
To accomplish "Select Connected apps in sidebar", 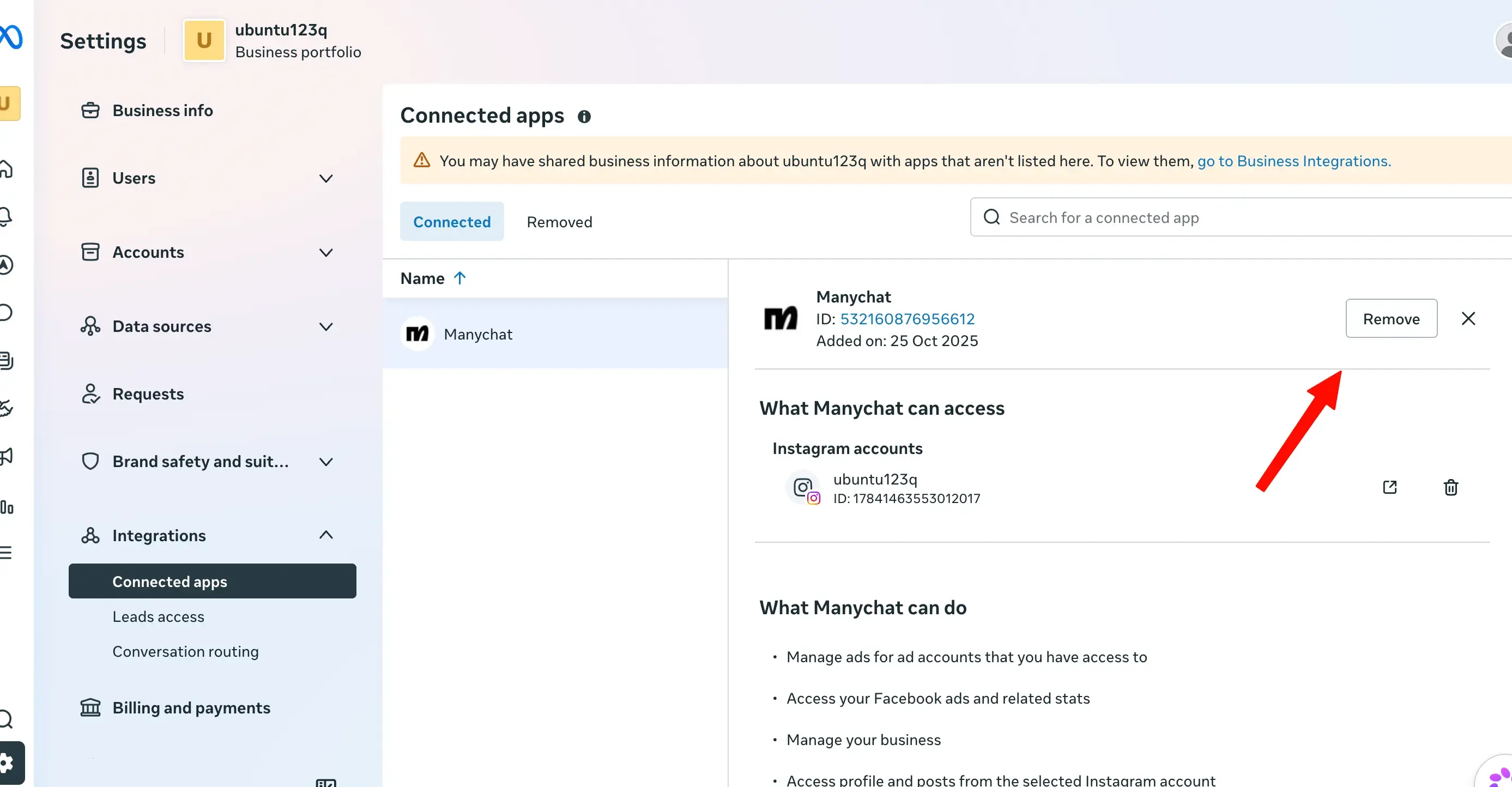I will coord(212,581).
